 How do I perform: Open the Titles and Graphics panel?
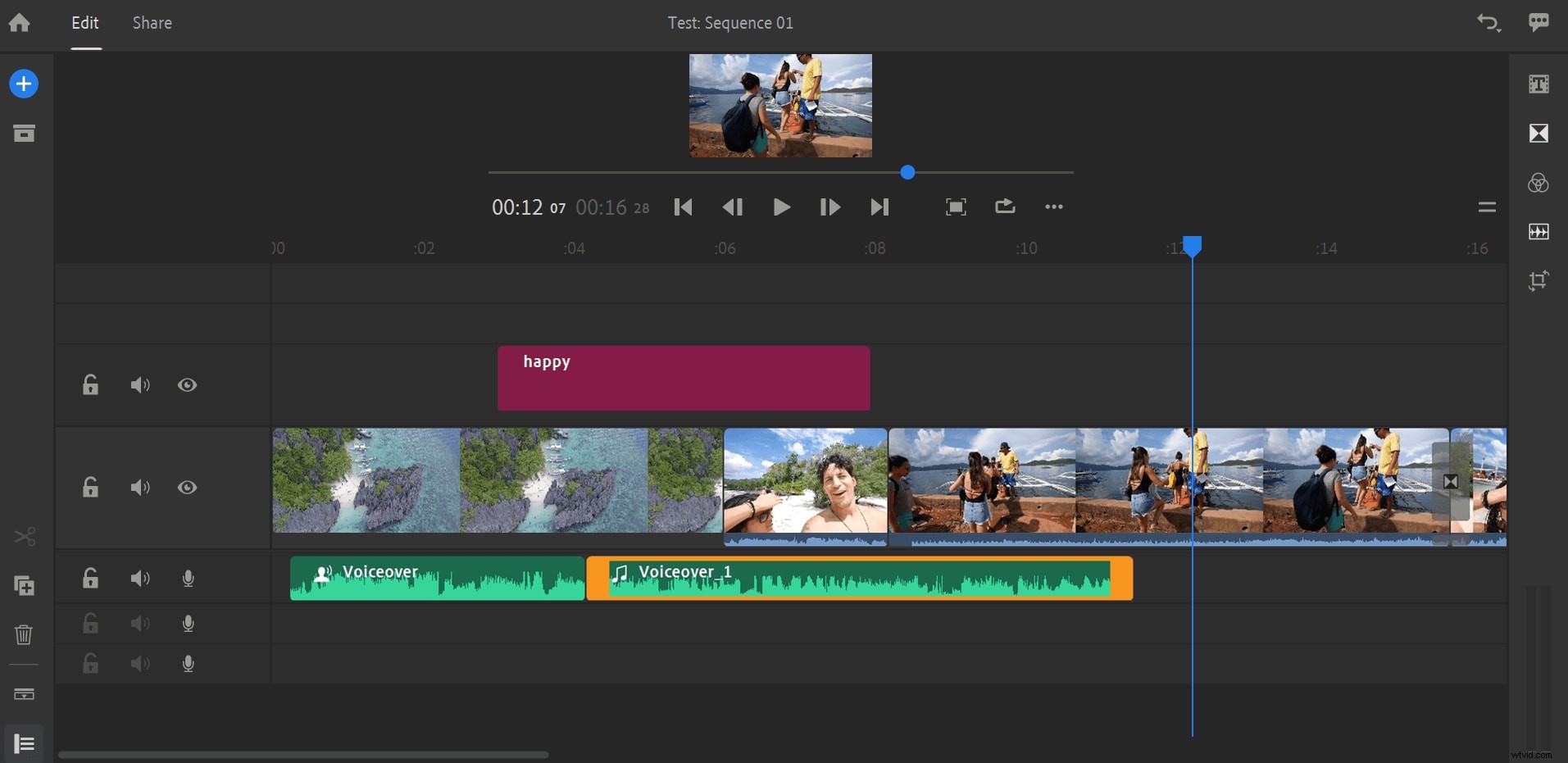click(x=1539, y=84)
